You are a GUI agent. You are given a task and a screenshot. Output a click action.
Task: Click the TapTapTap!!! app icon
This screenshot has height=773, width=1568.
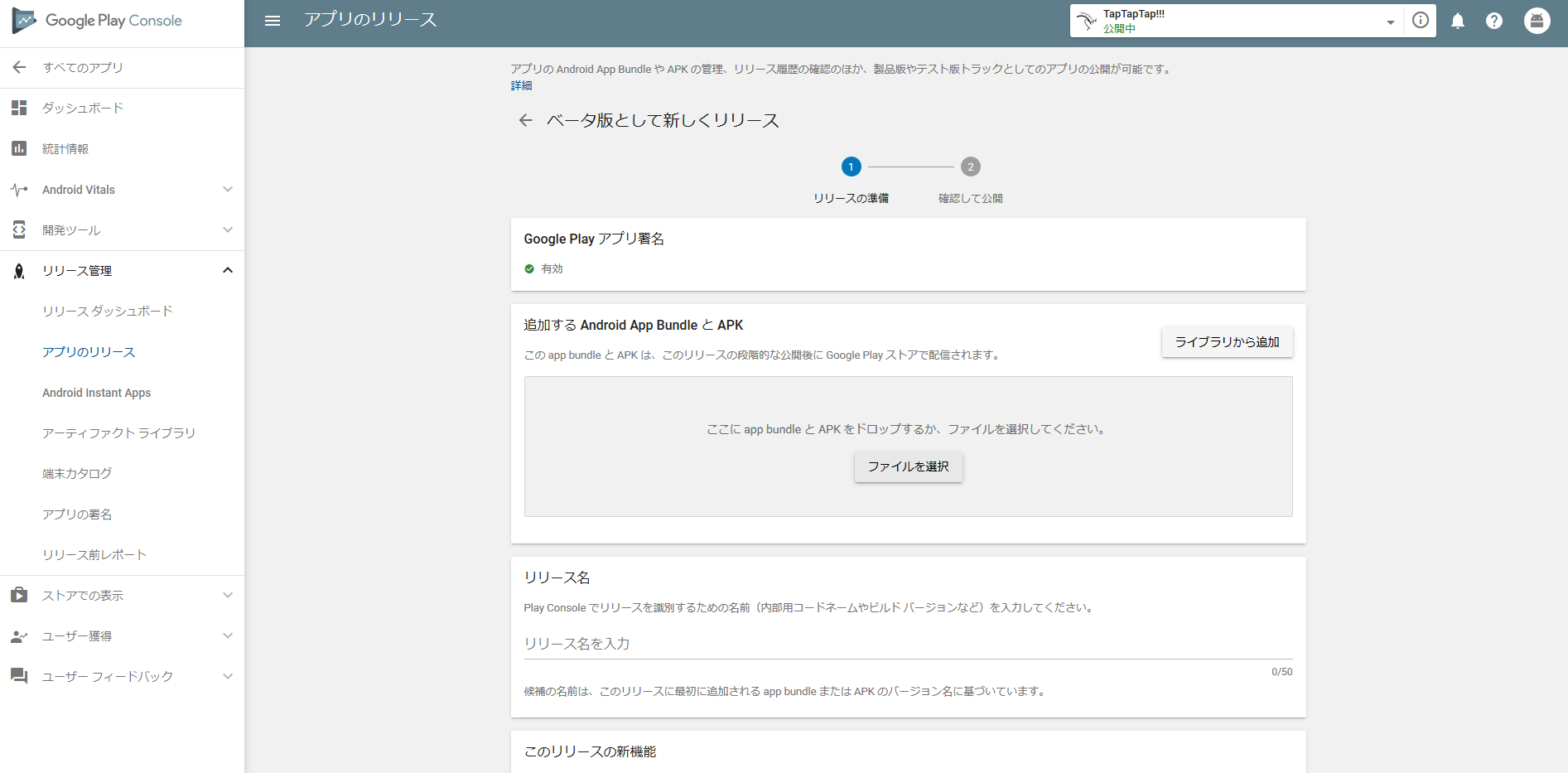pos(1087,21)
